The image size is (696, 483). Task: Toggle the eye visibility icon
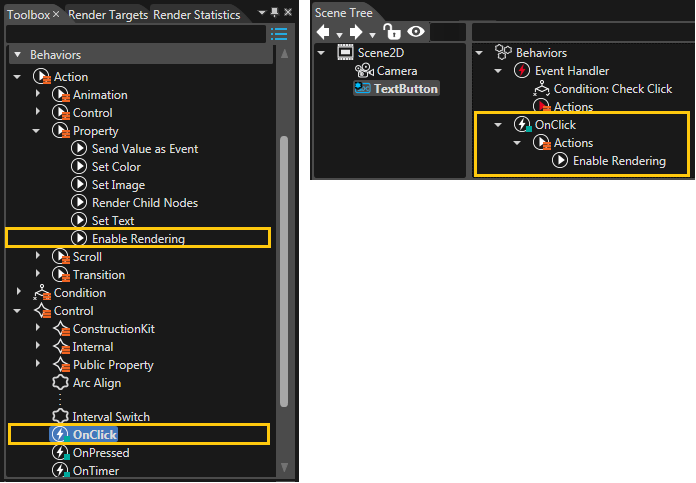tap(416, 32)
